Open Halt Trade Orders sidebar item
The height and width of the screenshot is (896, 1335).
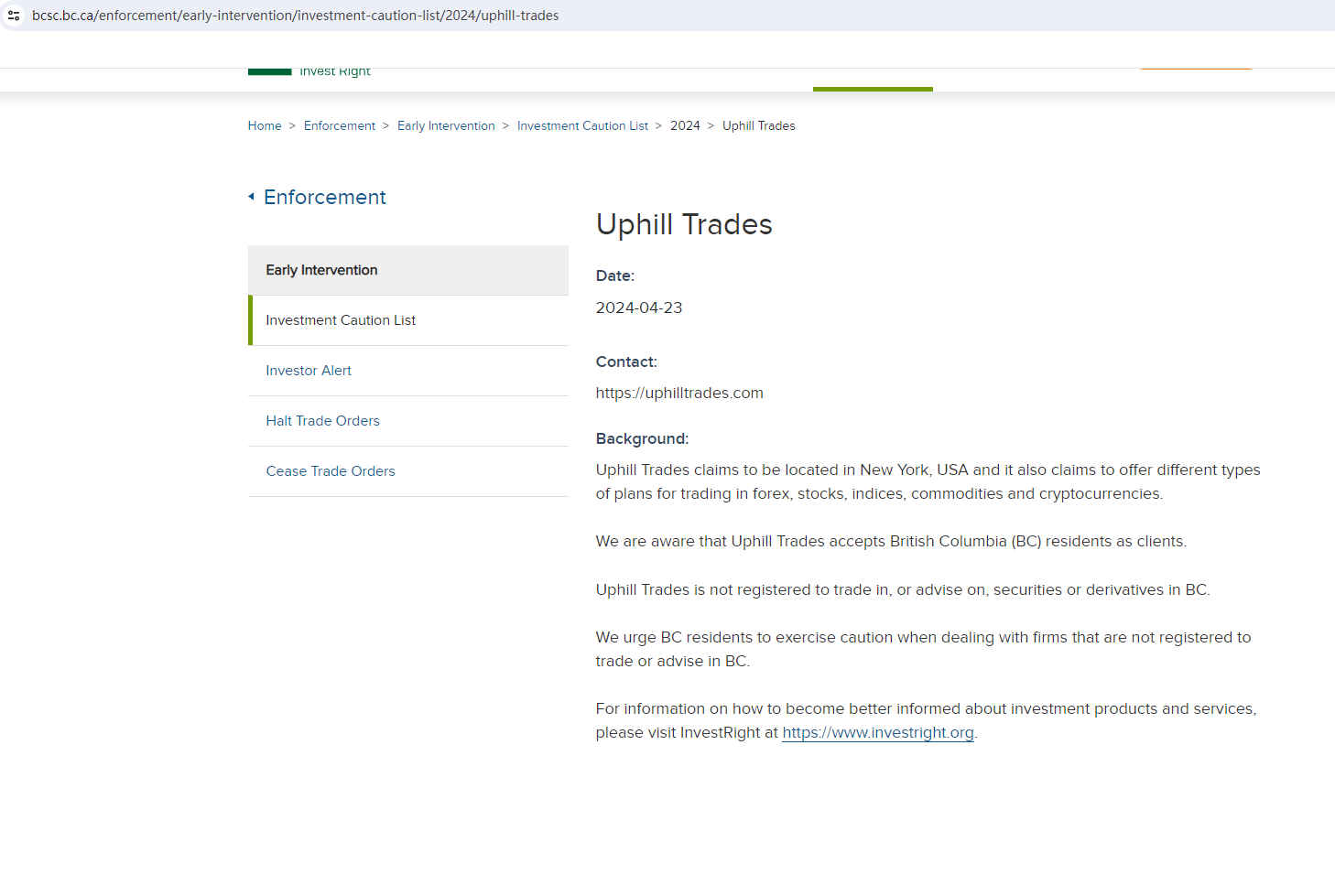click(322, 421)
